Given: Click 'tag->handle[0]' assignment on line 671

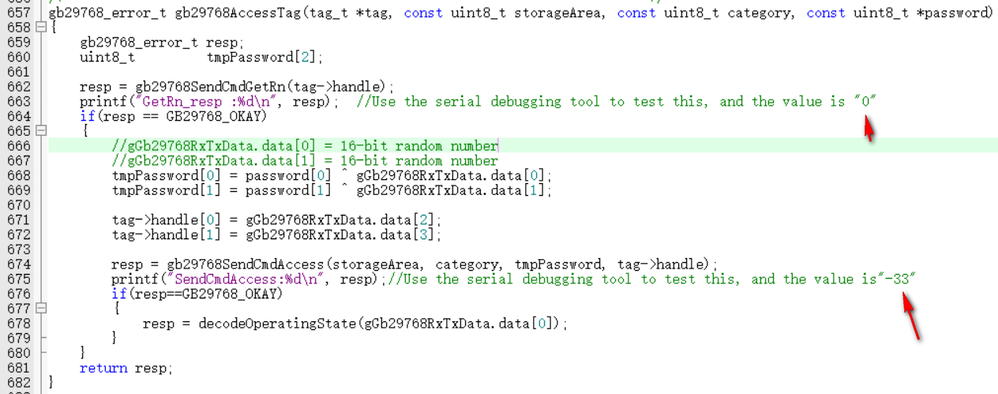Looking at the screenshot, I should point(276,220).
